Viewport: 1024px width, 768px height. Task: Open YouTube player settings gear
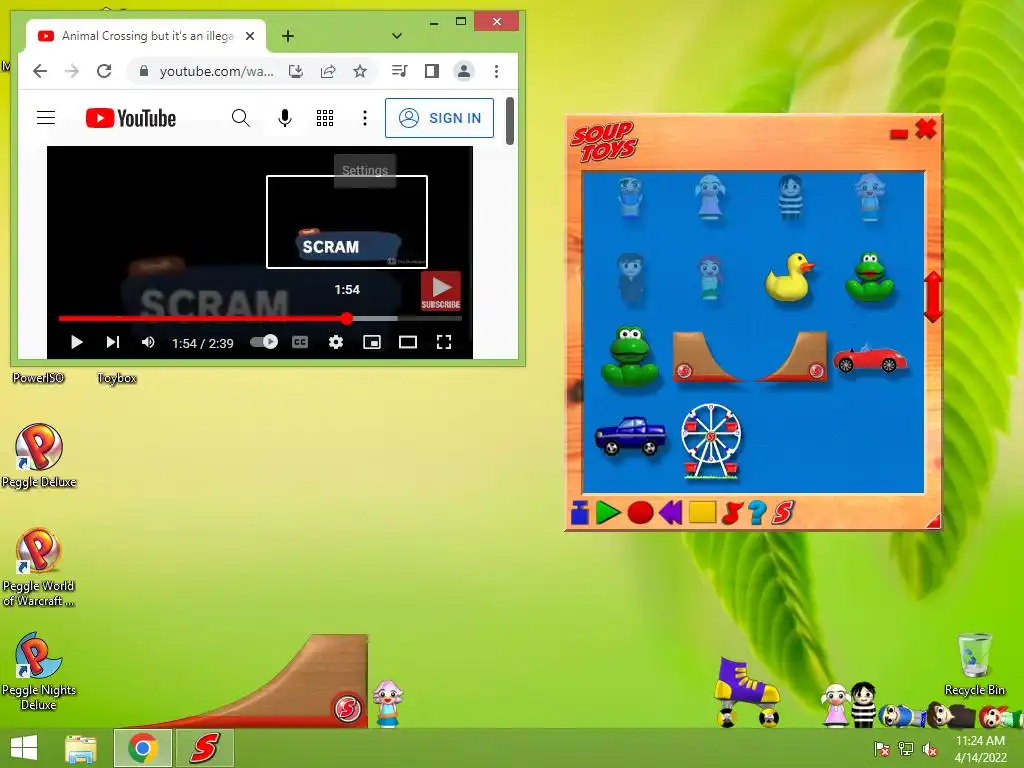click(x=336, y=342)
